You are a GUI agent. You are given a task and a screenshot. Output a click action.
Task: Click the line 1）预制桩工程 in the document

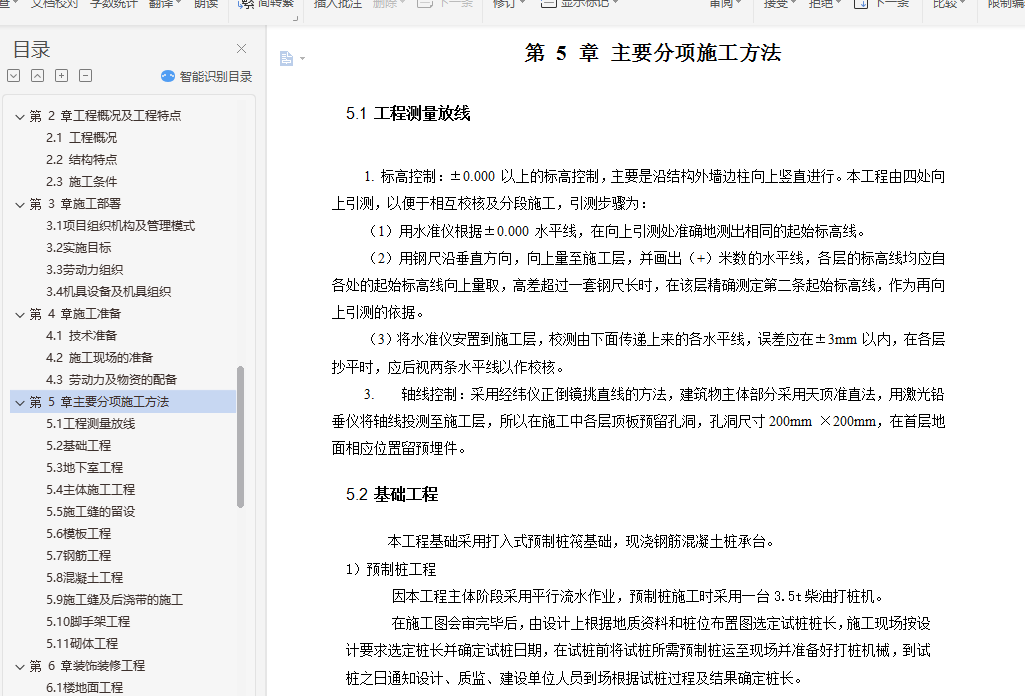tap(391, 570)
